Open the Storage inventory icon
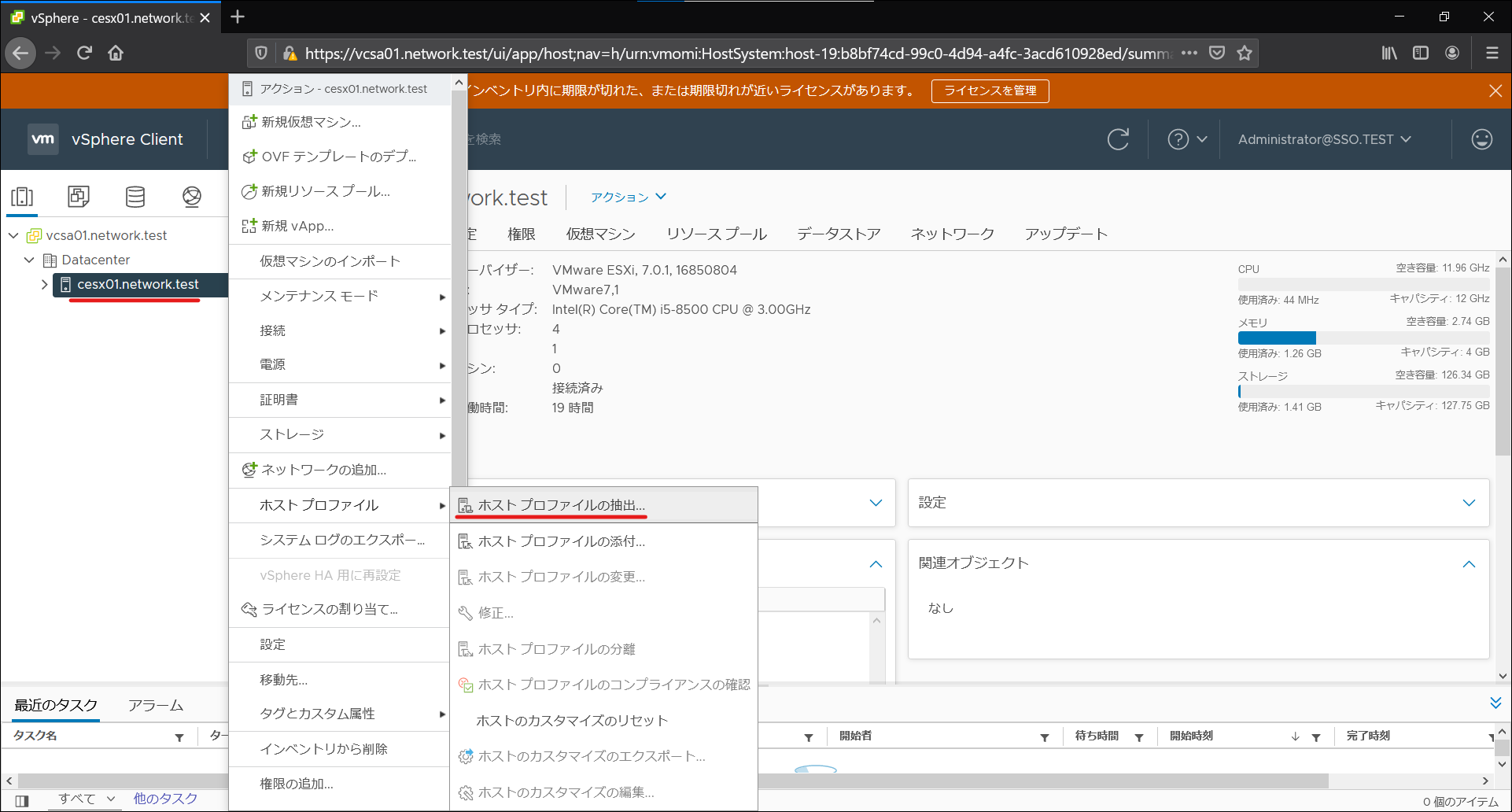Screen dimensions: 1512x812 (x=135, y=196)
